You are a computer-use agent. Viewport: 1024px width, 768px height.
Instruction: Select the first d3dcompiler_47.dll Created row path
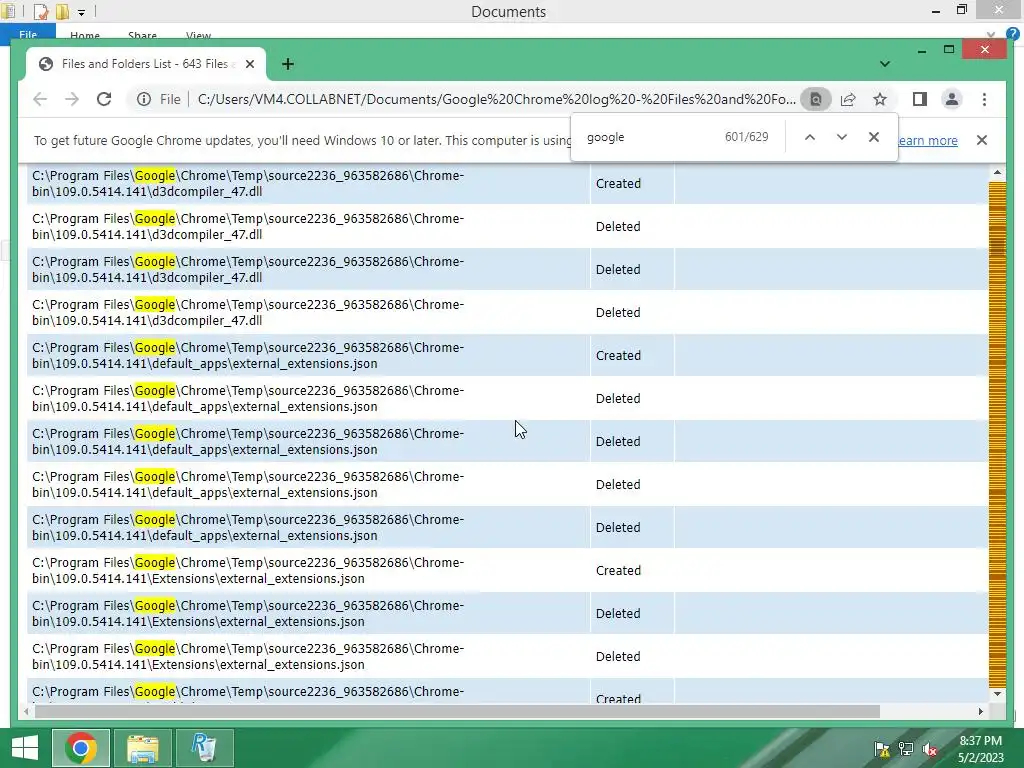[x=248, y=184]
